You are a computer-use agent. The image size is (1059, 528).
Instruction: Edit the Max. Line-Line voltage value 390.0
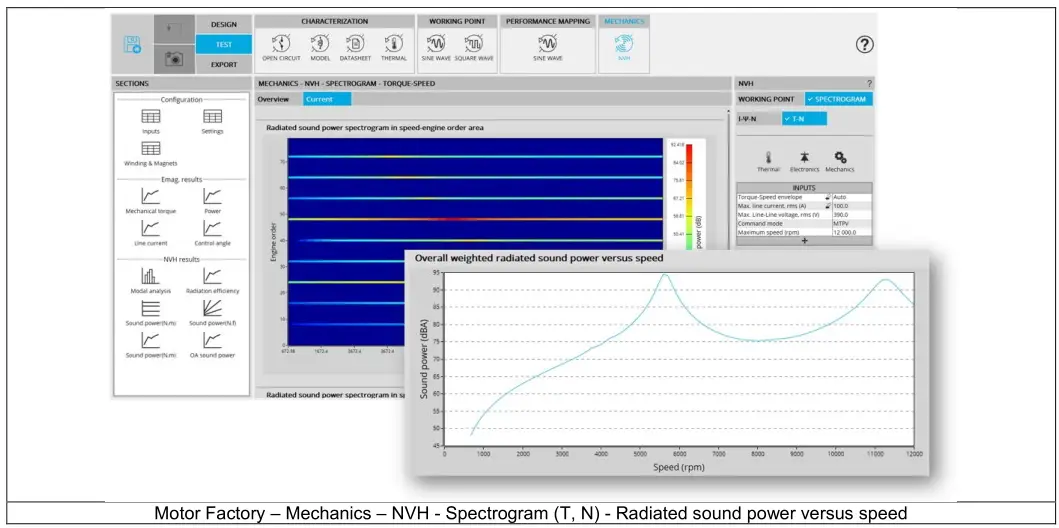852,215
